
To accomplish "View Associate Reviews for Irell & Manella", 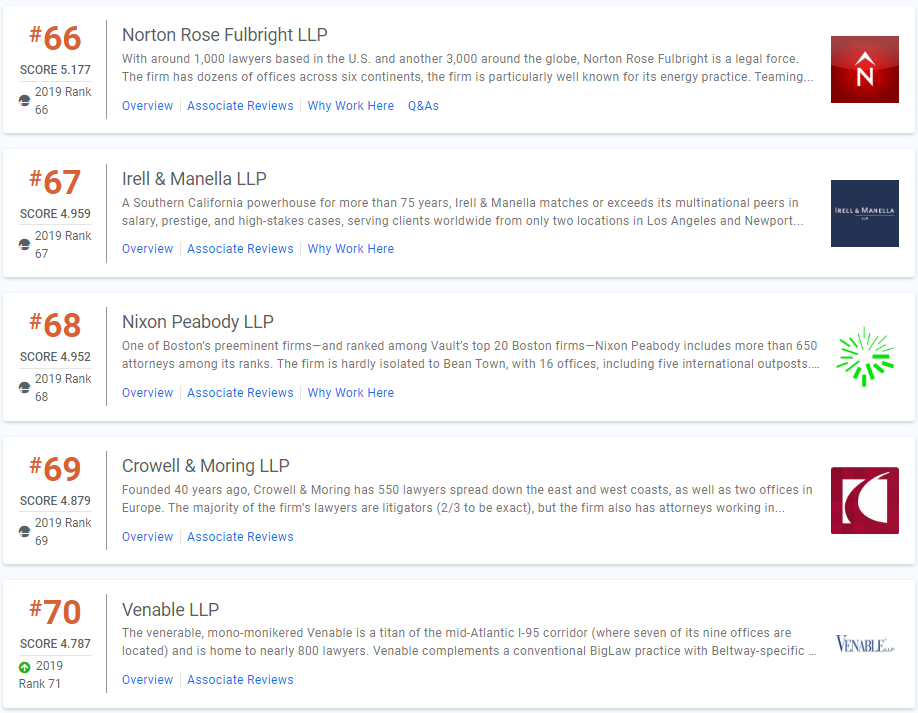I will pos(240,249).
